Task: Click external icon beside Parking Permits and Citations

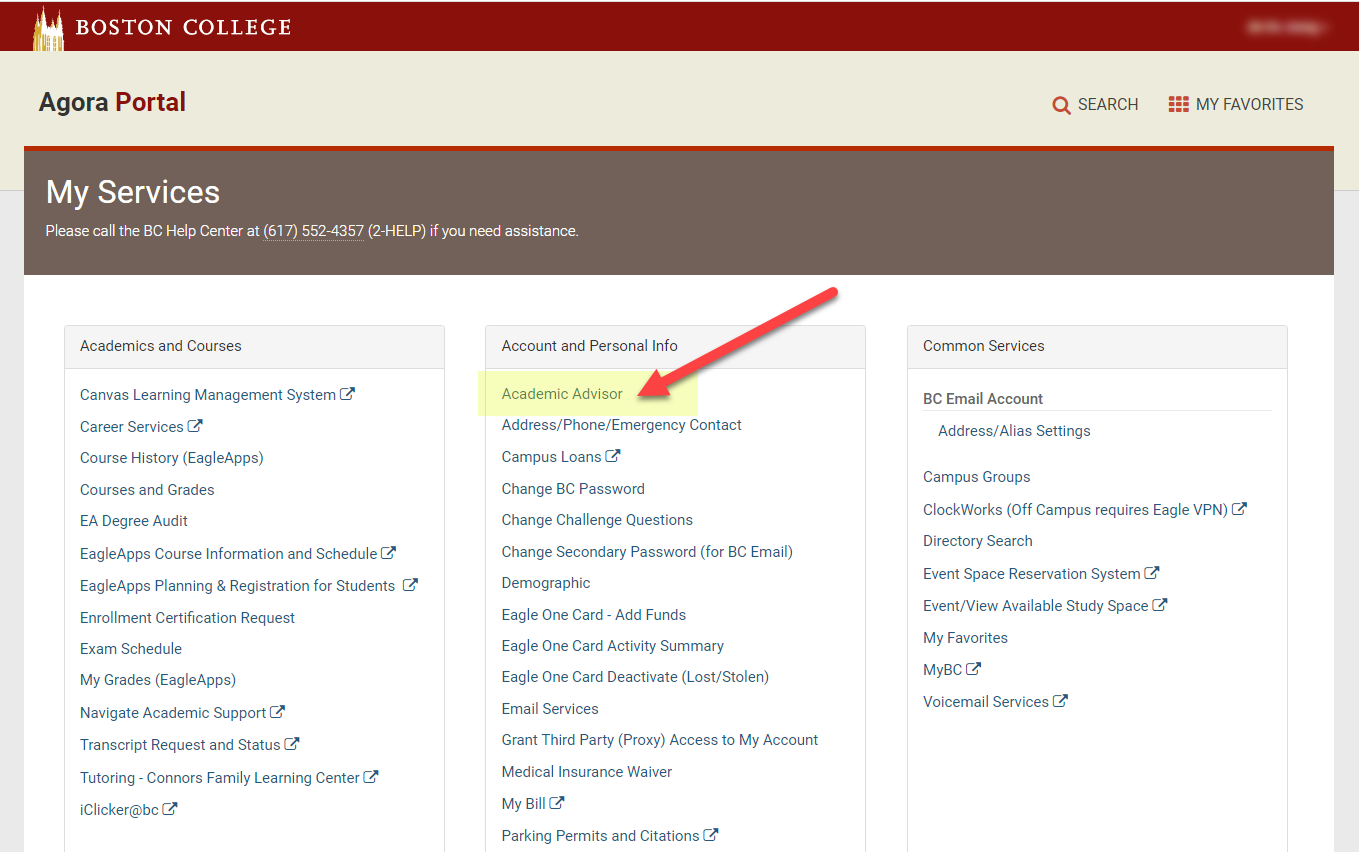Action: click(711, 834)
